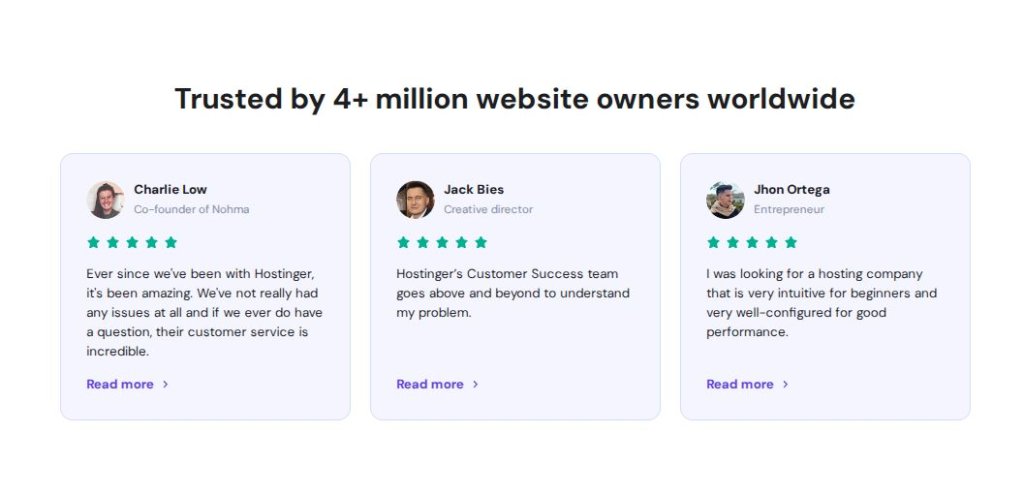Click the fifth star in Charlie Low's rating
1024x496 pixels.
[171, 242]
